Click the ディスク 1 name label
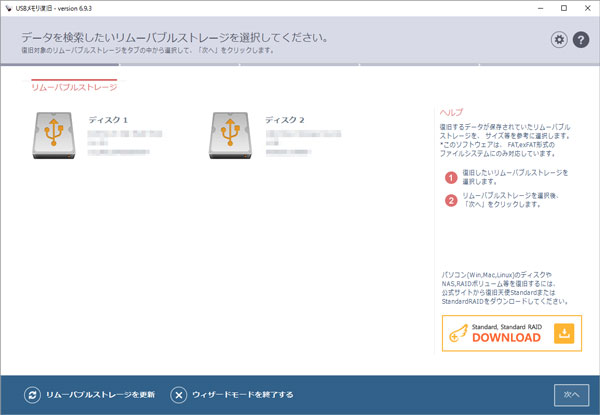The width and height of the screenshot is (600, 415). pyautogui.click(x=108, y=120)
